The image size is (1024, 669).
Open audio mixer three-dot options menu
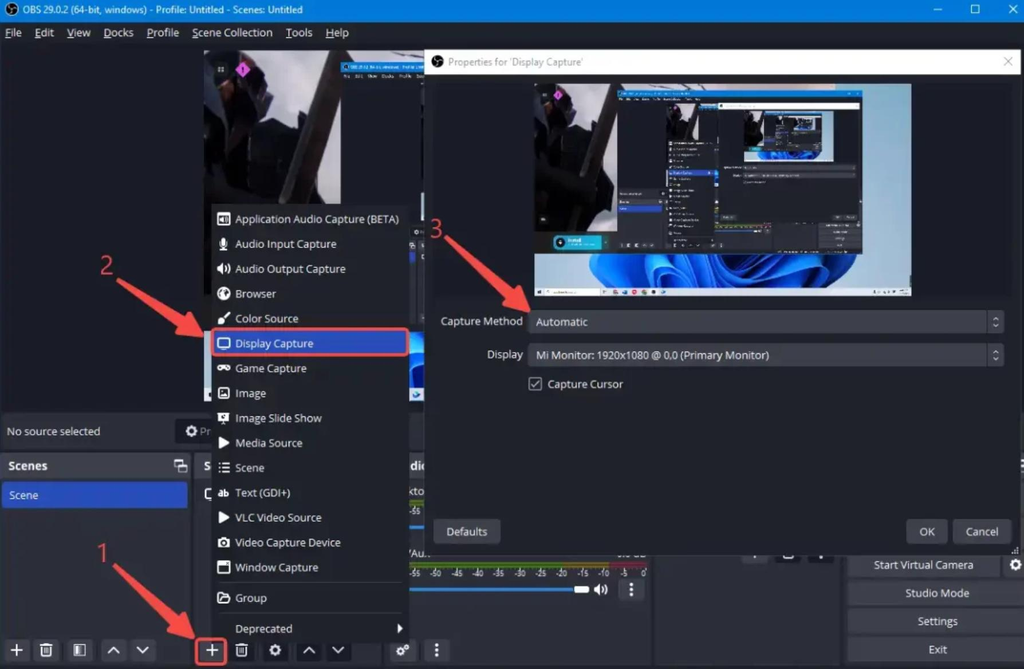[631, 589]
